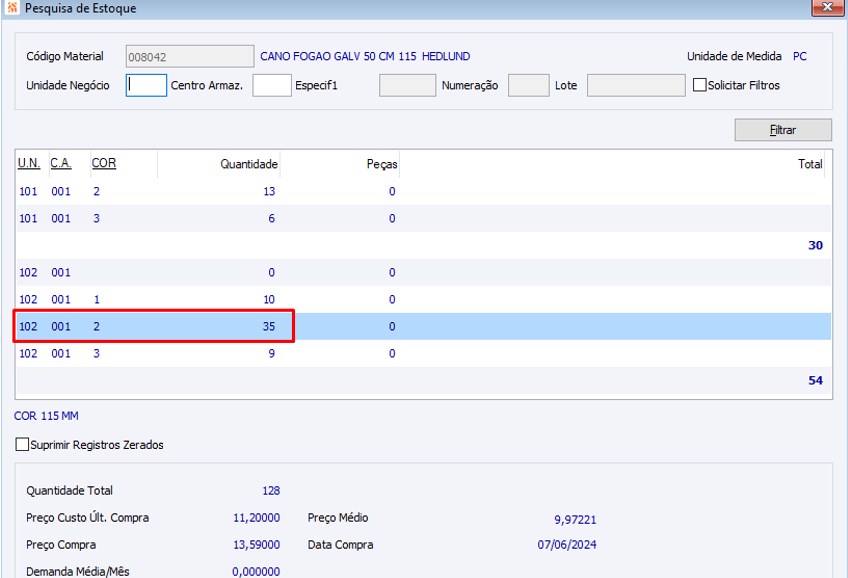Click the Quantidade column header

[x=249, y=164]
